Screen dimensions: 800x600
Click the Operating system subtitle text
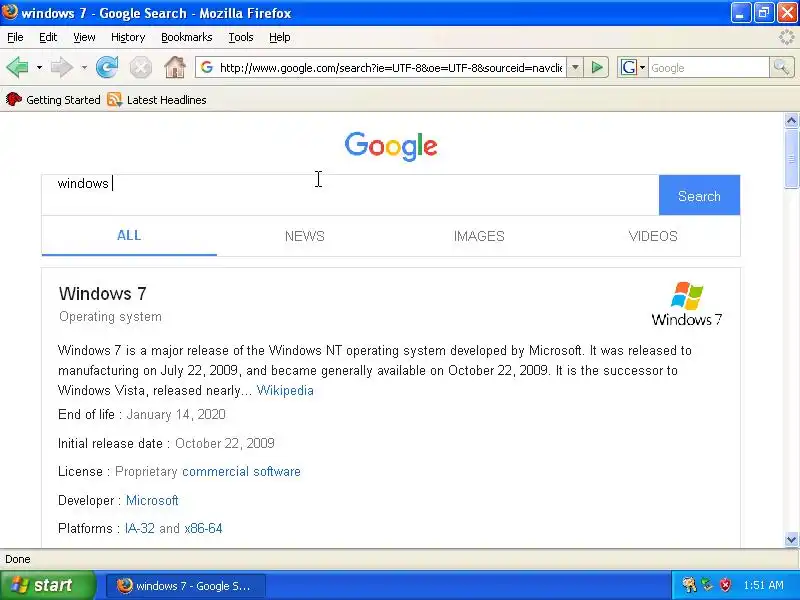click(x=110, y=316)
